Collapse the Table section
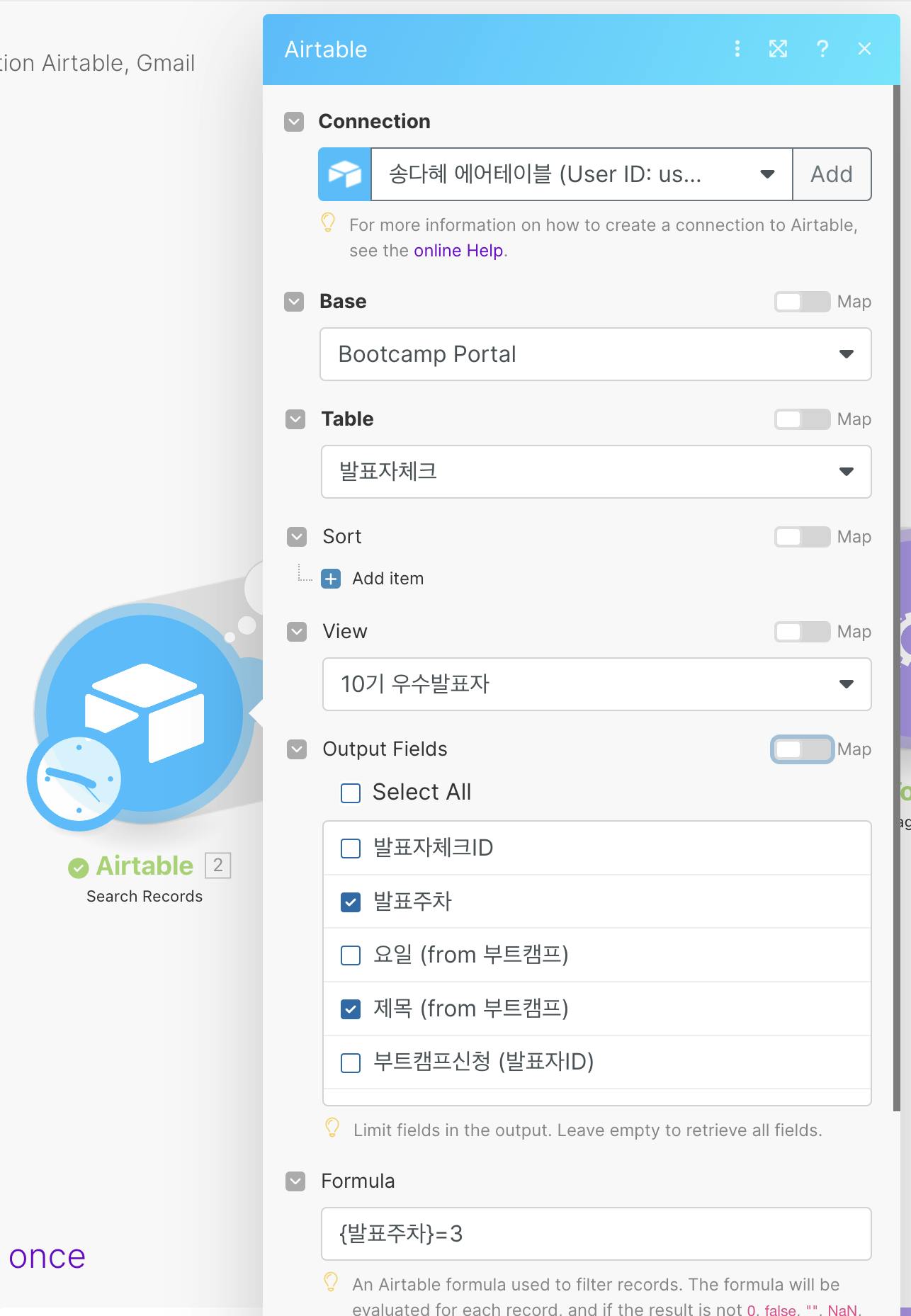This screenshot has width=911, height=1316. 295,419
